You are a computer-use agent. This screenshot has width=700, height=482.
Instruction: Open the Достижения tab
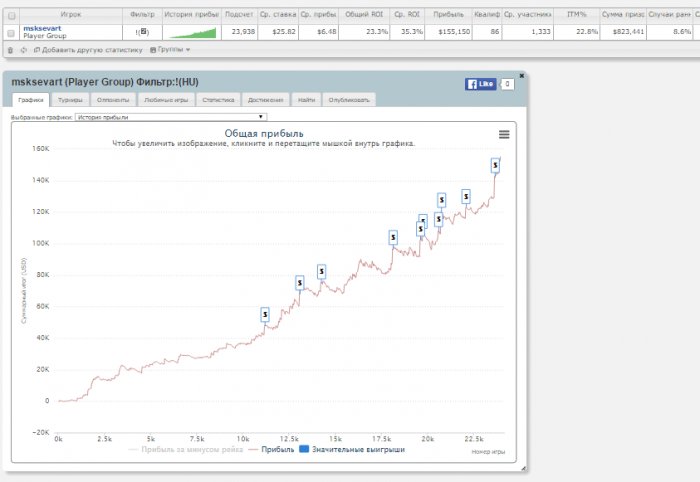(266, 100)
